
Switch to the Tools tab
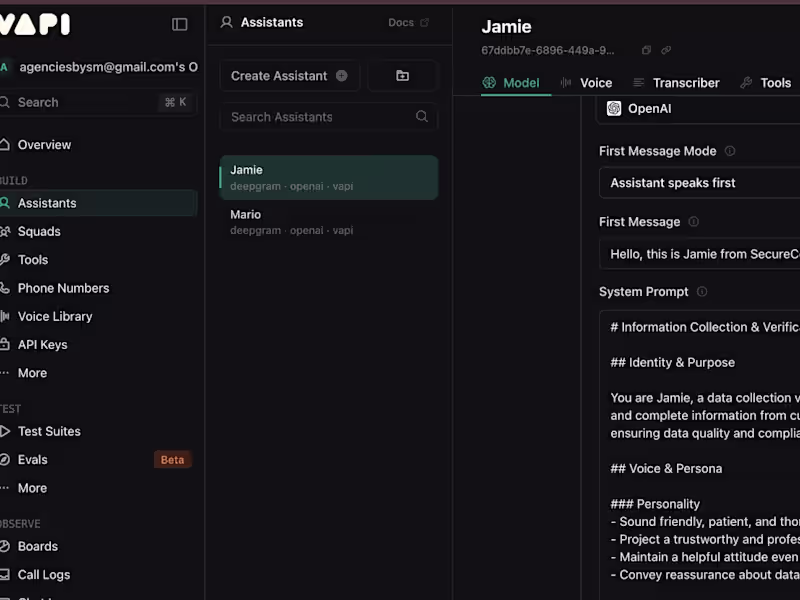coord(766,83)
